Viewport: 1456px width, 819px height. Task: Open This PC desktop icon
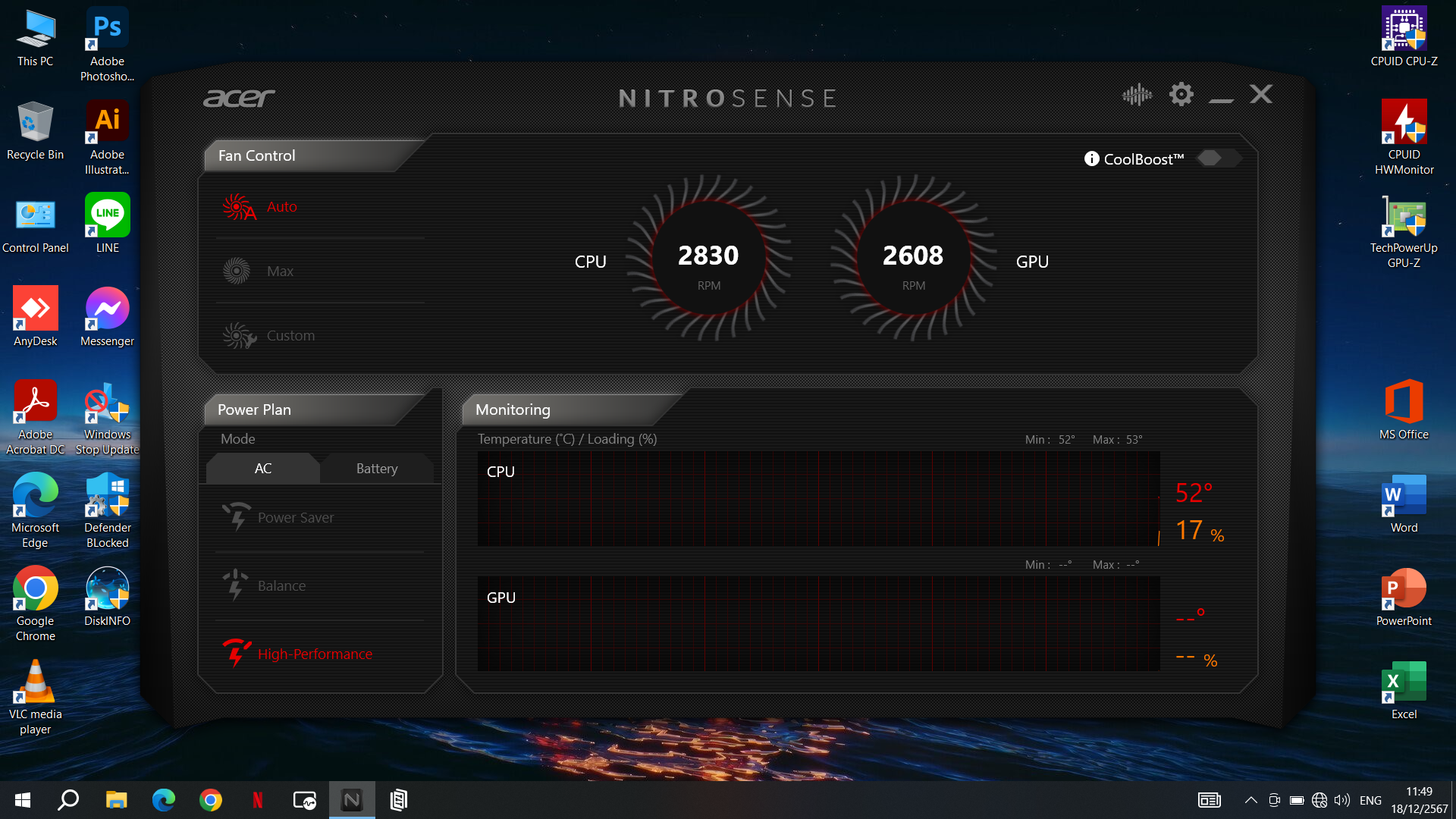coord(36,38)
